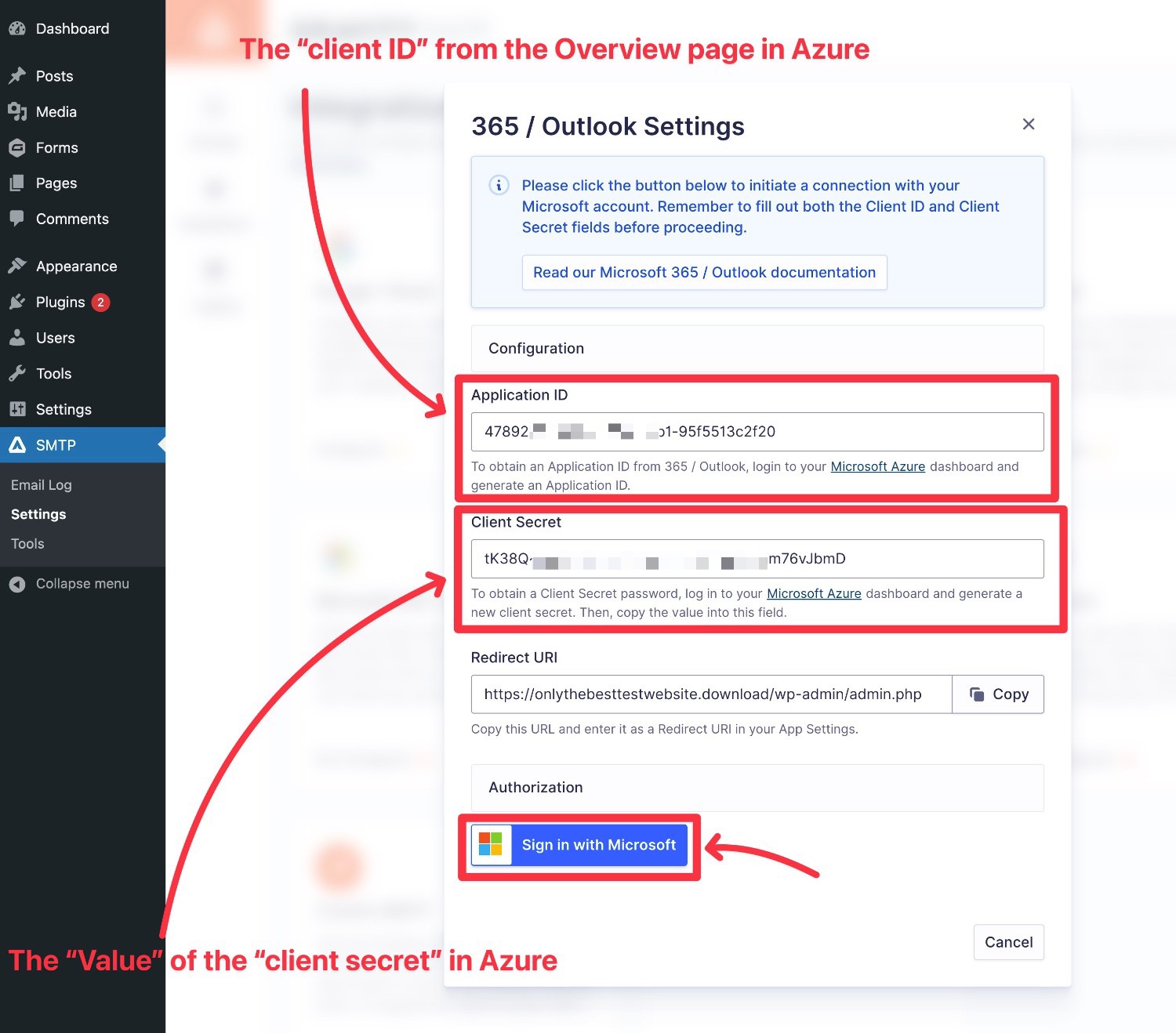Click the Forms icon in sidebar
Screen dimensions: 1176x1033
[x=17, y=147]
